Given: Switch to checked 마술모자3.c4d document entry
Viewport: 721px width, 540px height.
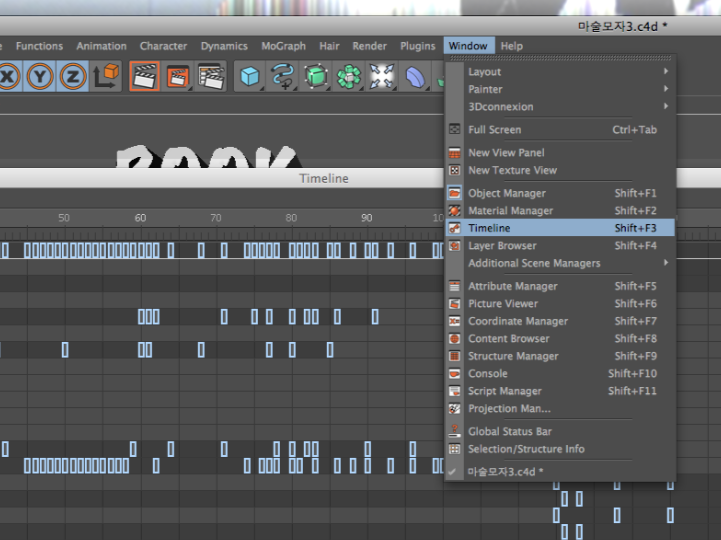Looking at the screenshot, I should [560, 472].
